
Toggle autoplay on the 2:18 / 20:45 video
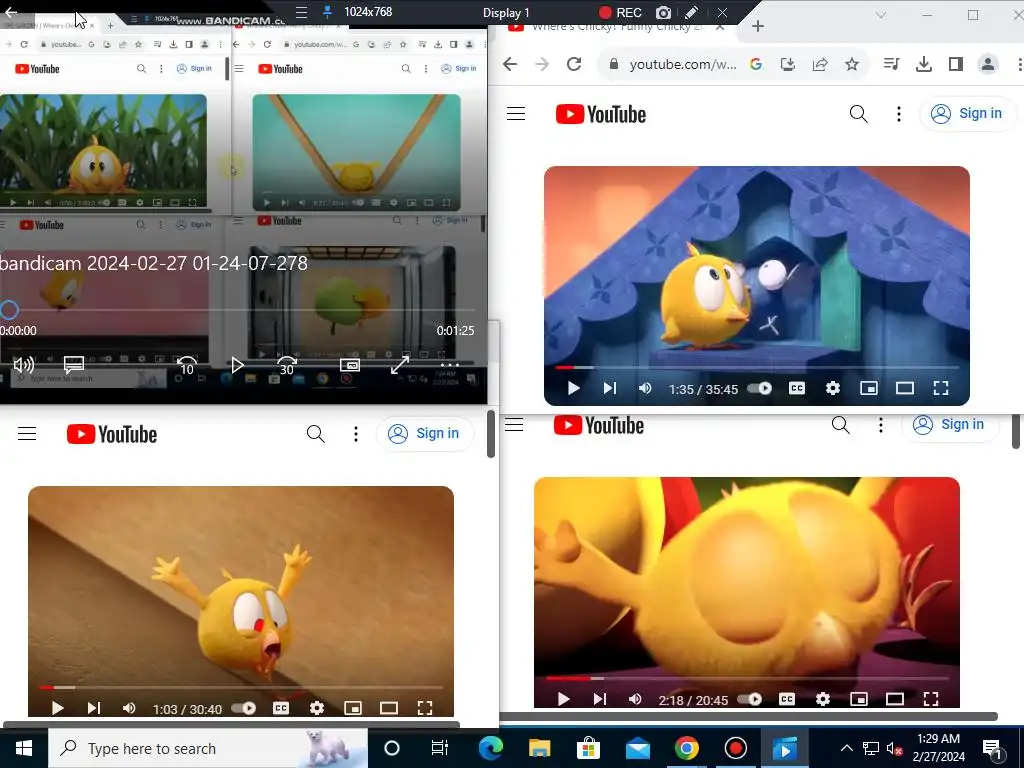click(x=750, y=699)
